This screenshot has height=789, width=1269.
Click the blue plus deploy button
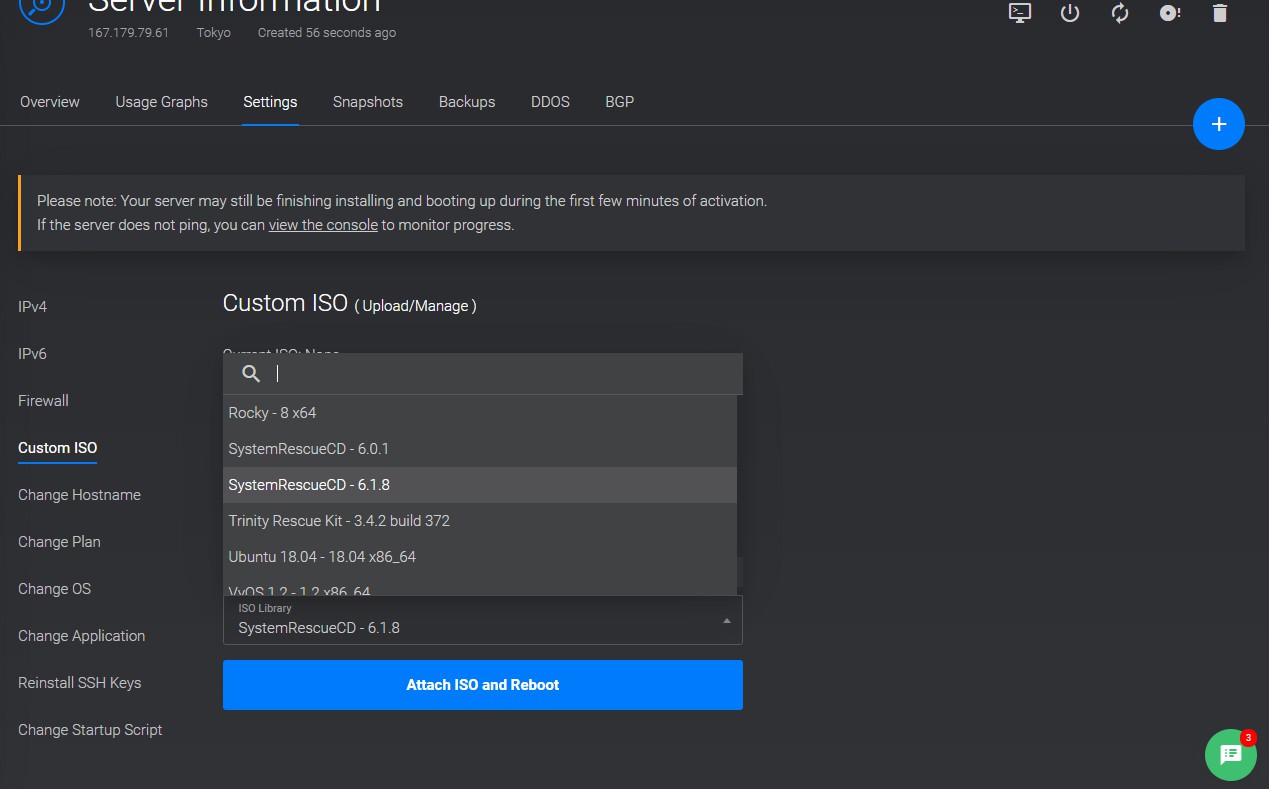(x=1218, y=124)
